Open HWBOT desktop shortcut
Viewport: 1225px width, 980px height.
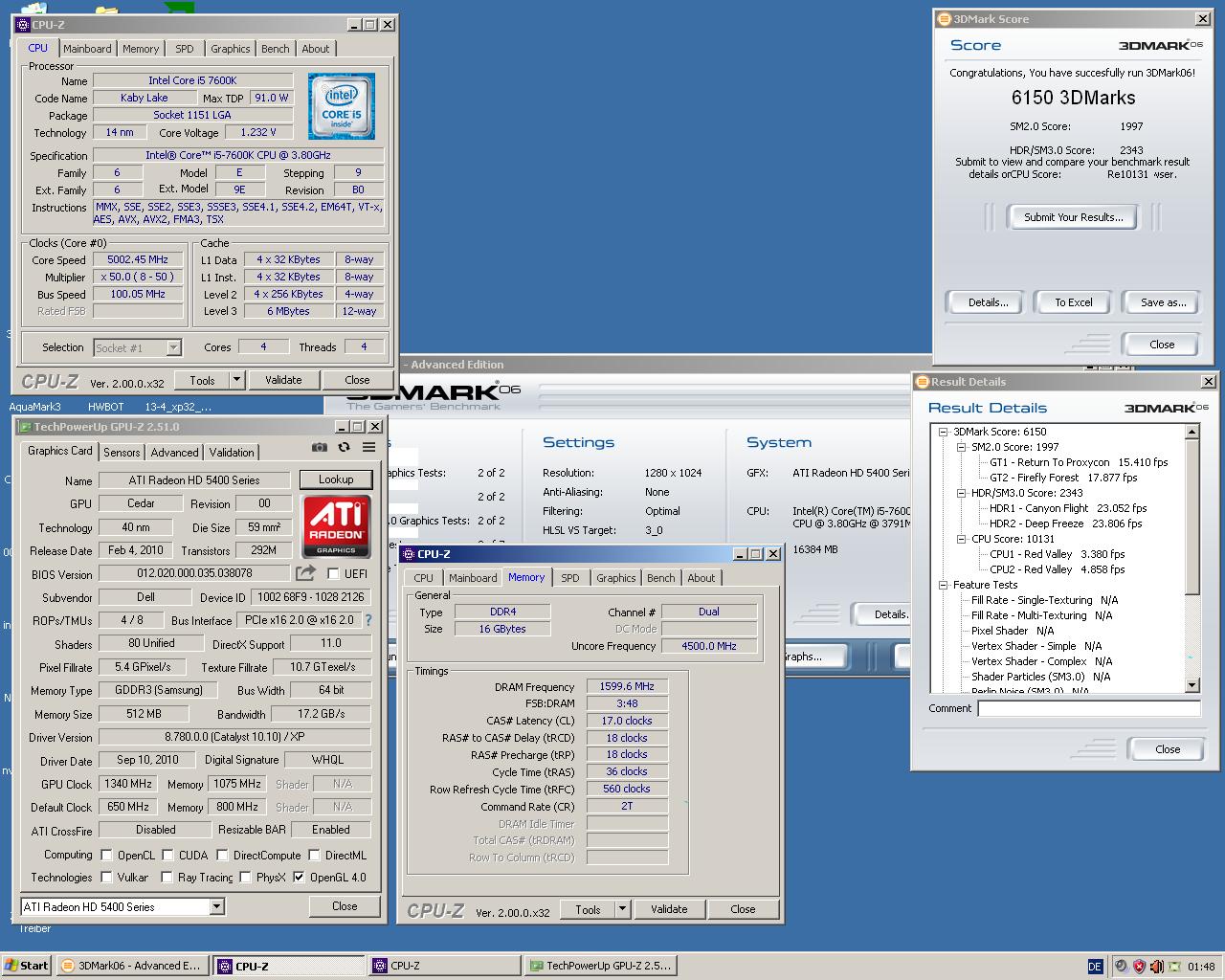pos(105,407)
